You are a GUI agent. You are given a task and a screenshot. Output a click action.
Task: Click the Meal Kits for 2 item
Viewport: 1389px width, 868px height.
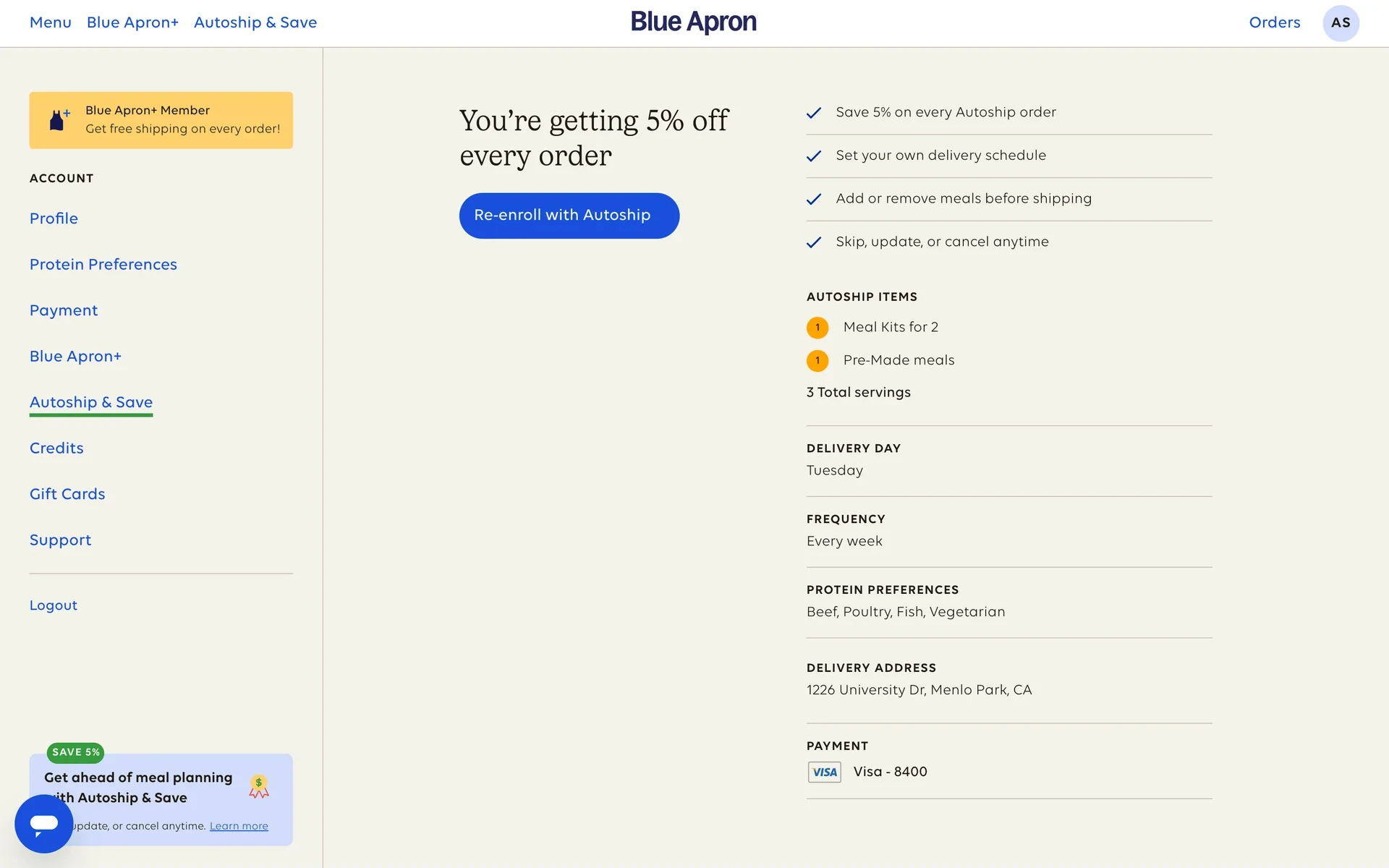pos(891,328)
